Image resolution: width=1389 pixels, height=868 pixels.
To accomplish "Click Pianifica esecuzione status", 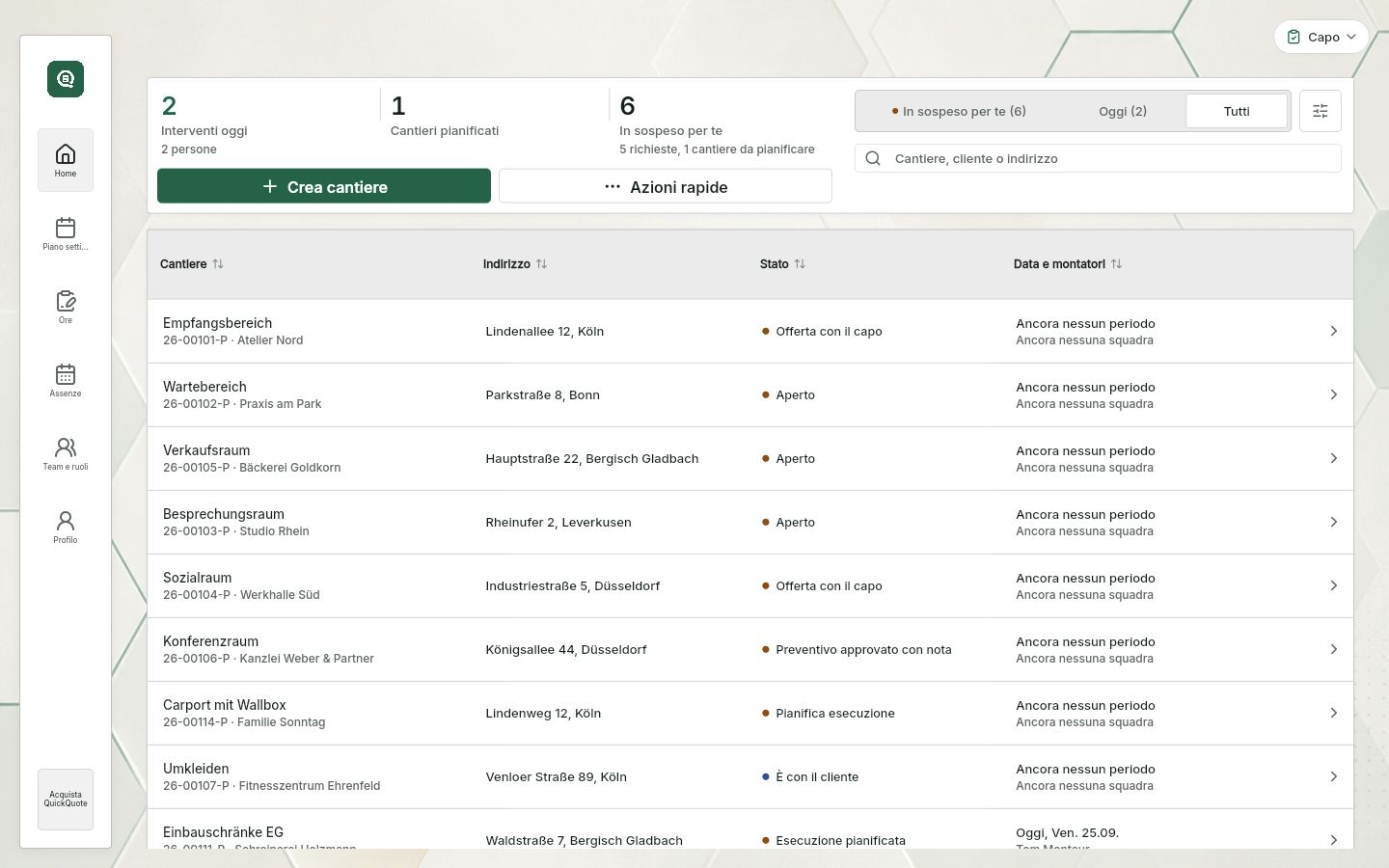I will [x=835, y=713].
